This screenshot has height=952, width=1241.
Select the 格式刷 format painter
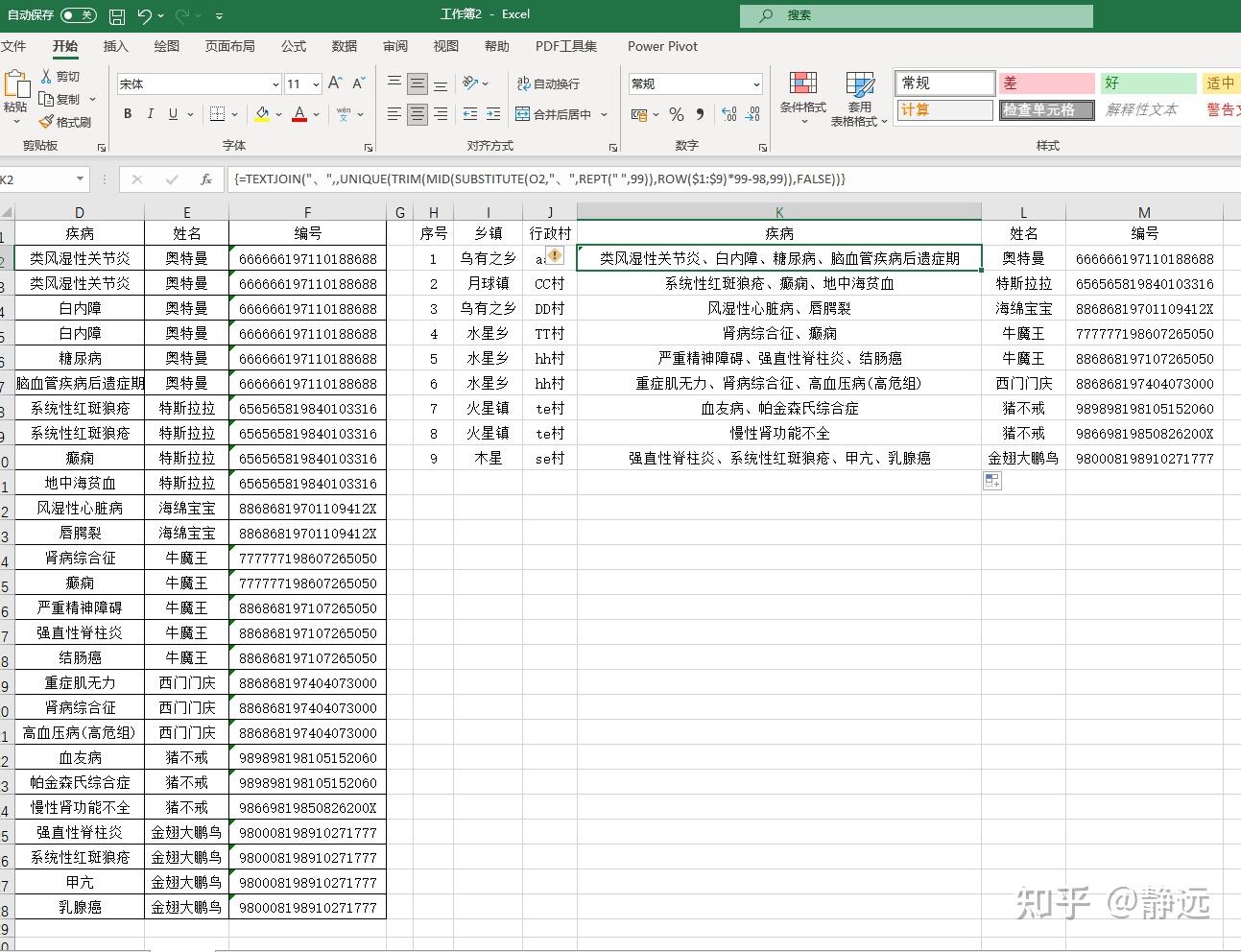coord(65,122)
